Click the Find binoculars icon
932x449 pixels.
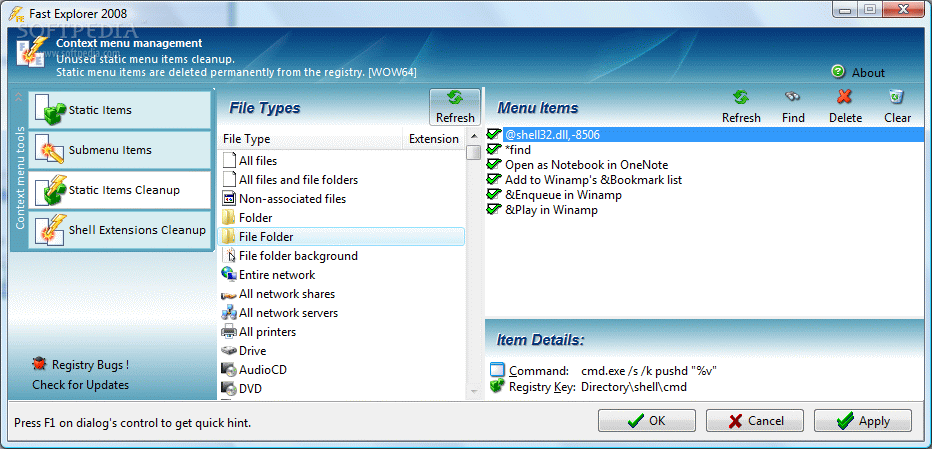[x=792, y=96]
